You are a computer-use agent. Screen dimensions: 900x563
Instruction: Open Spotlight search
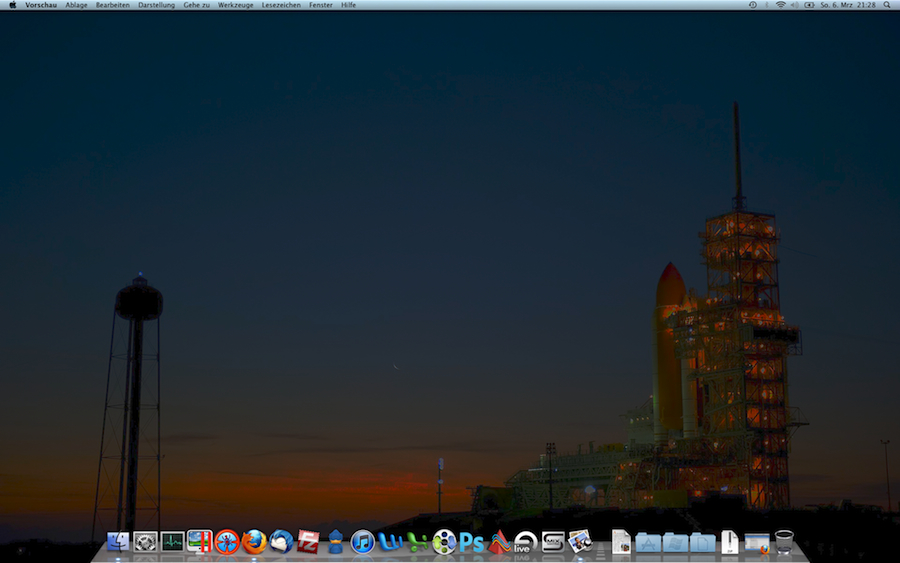pyautogui.click(x=886, y=5)
